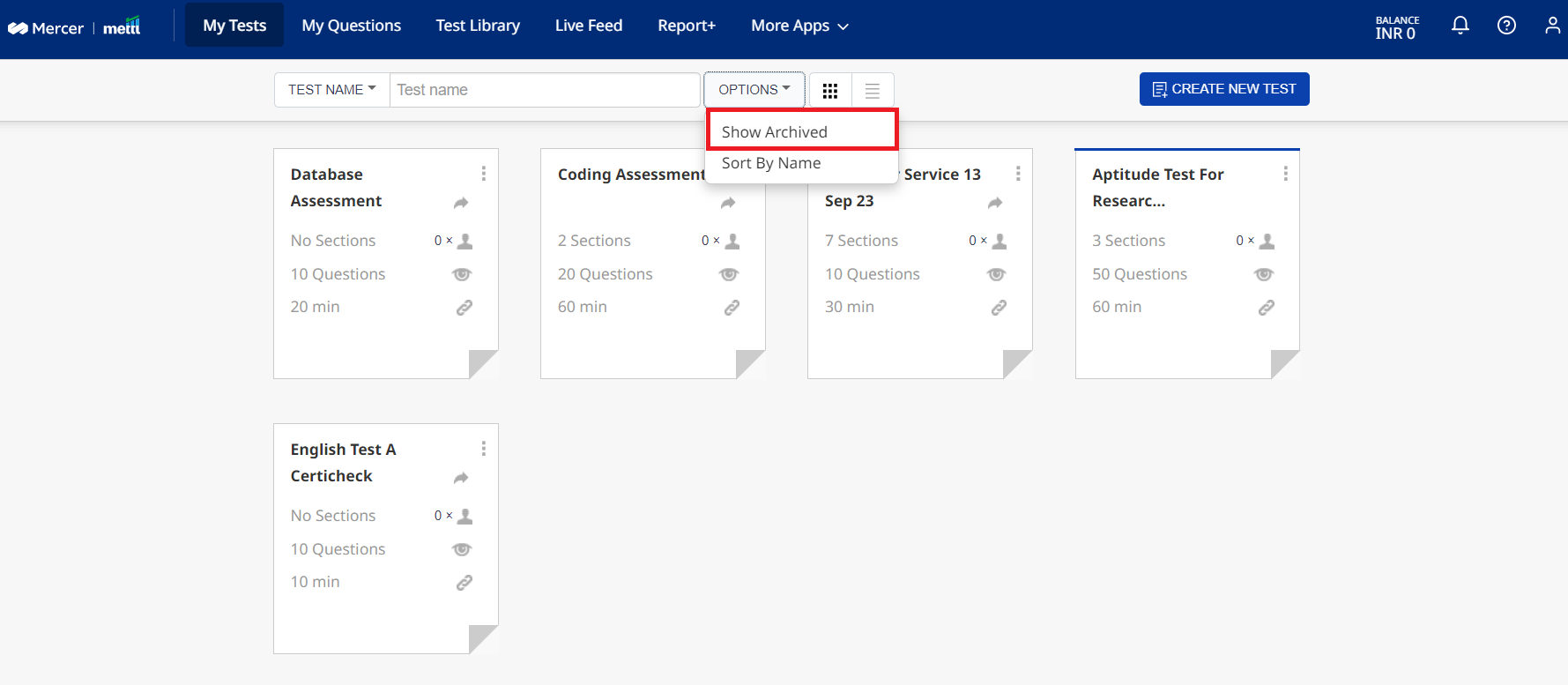
Task: Copy link of English Test A Certicheck
Action: tap(464, 583)
